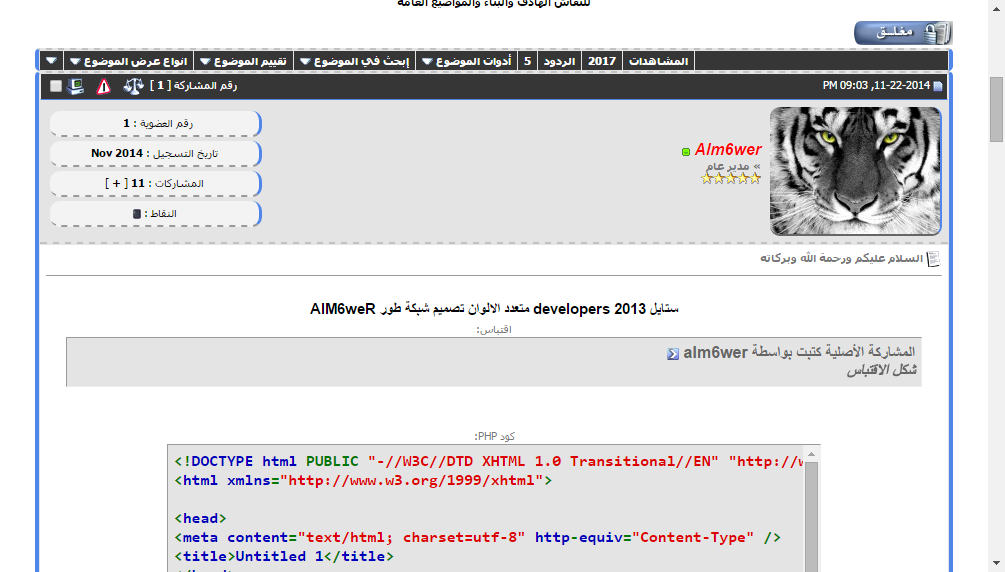Click the views label (المشاهدات)
The height and width of the screenshot is (572, 1005).
pyautogui.click(x=658, y=61)
